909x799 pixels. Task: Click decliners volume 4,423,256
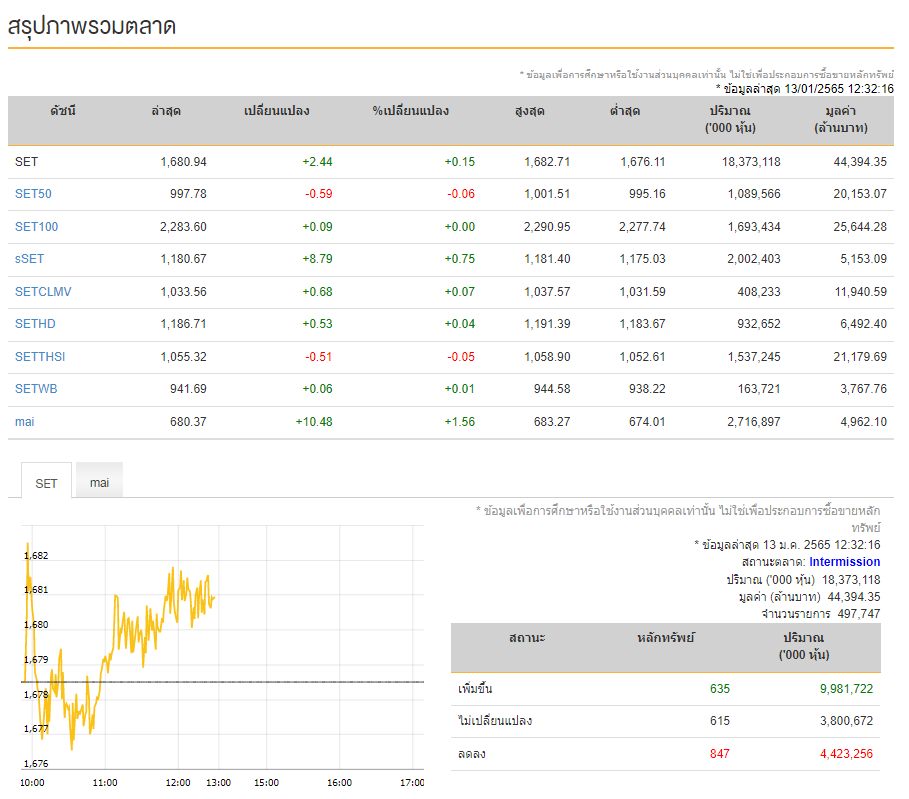pyautogui.click(x=846, y=754)
